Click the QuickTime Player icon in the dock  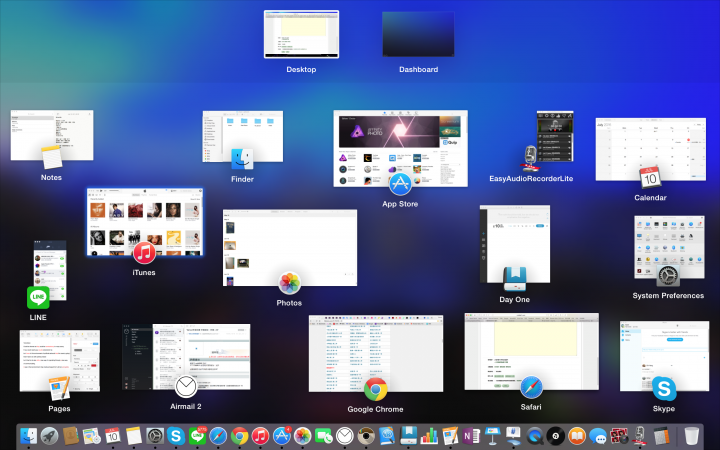(x=534, y=436)
